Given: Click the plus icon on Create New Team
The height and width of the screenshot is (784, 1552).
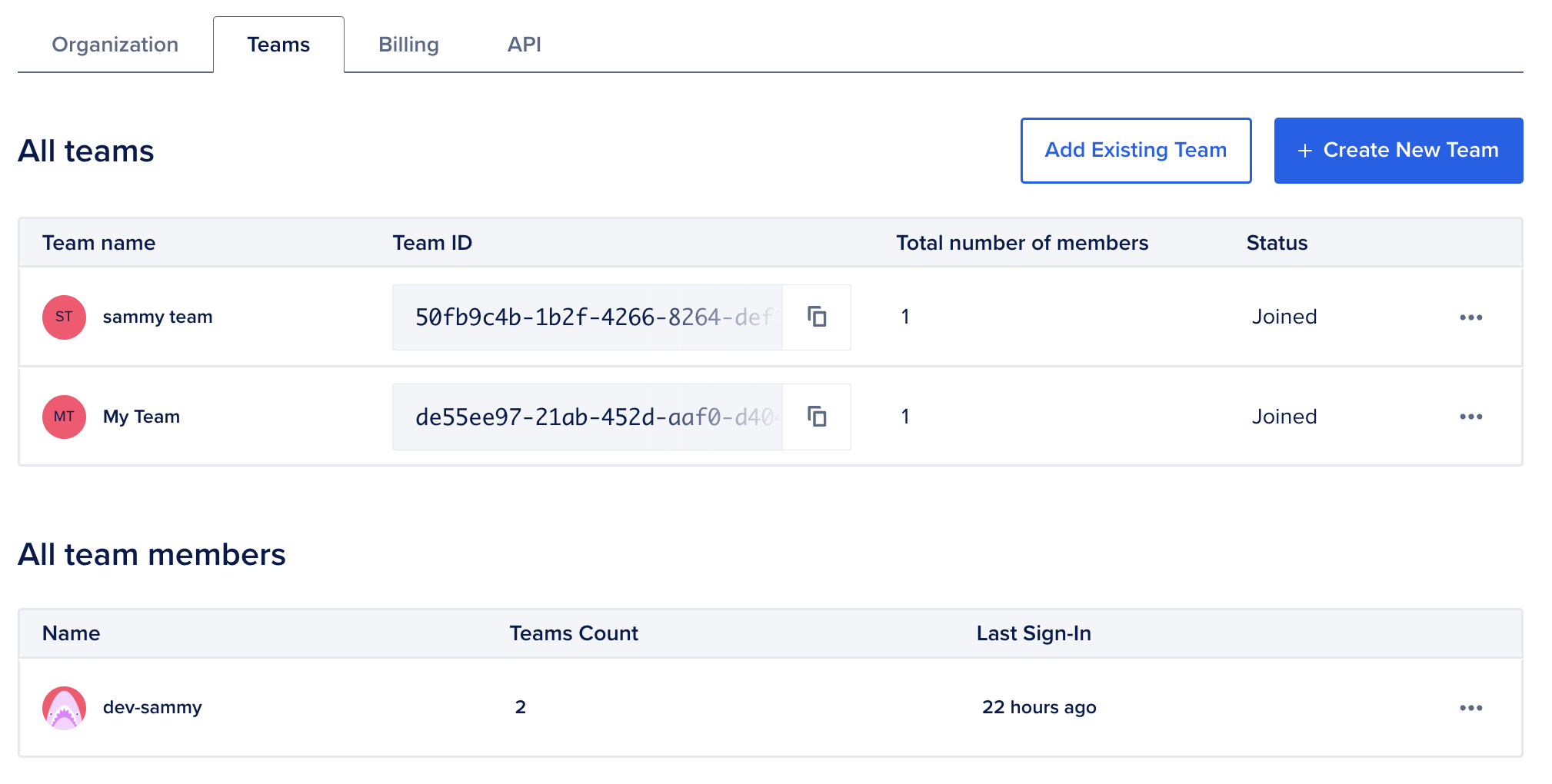Looking at the screenshot, I should coord(1305,151).
